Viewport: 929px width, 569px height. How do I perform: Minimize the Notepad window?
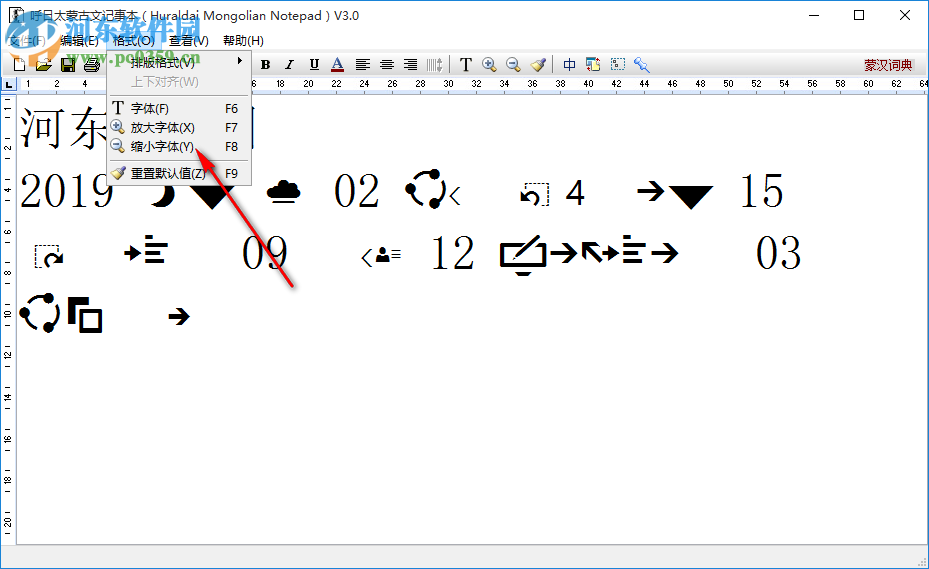[814, 15]
